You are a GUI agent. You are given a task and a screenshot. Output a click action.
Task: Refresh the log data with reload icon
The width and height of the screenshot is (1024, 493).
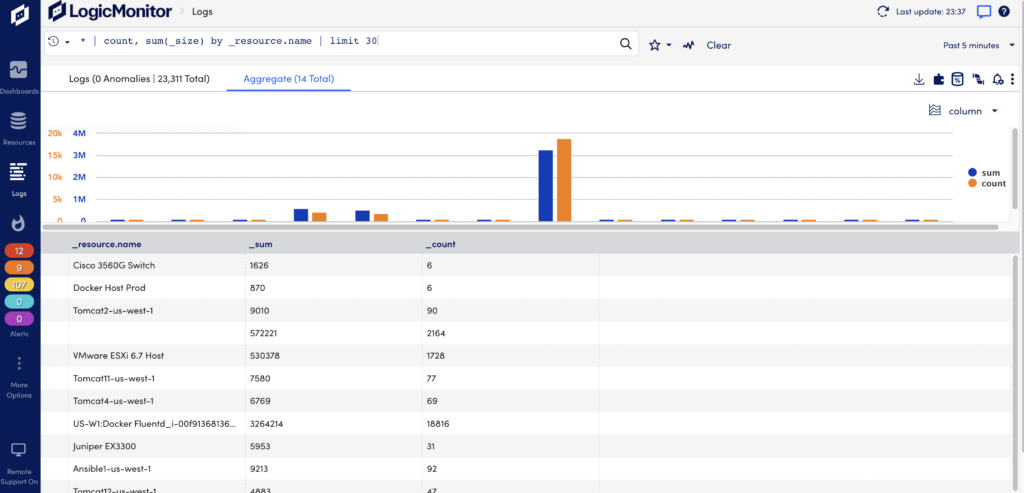[883, 11]
